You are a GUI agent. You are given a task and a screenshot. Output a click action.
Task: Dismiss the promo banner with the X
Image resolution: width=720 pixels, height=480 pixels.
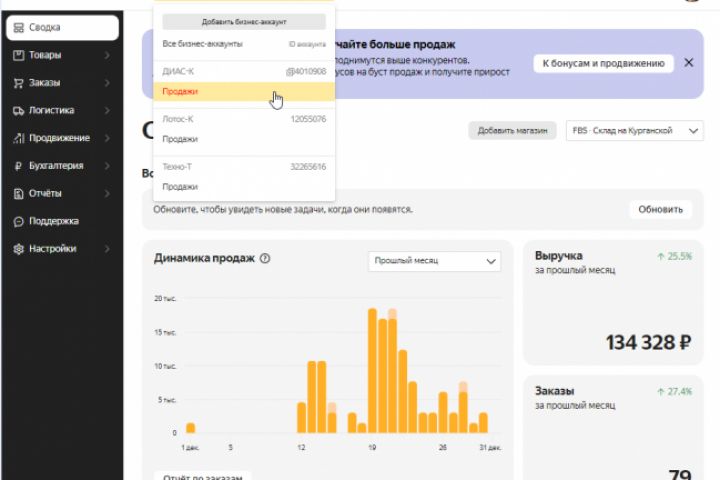[x=688, y=62]
